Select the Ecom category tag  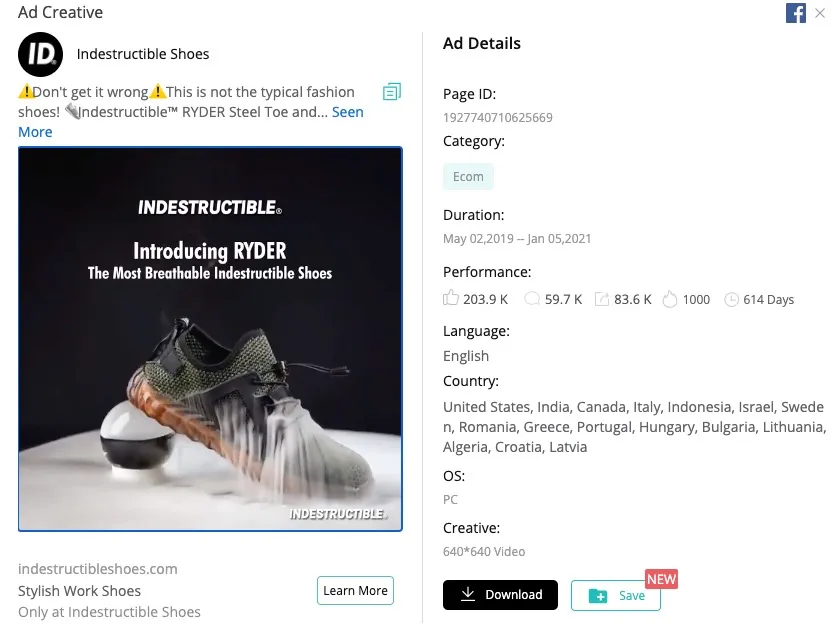468,177
